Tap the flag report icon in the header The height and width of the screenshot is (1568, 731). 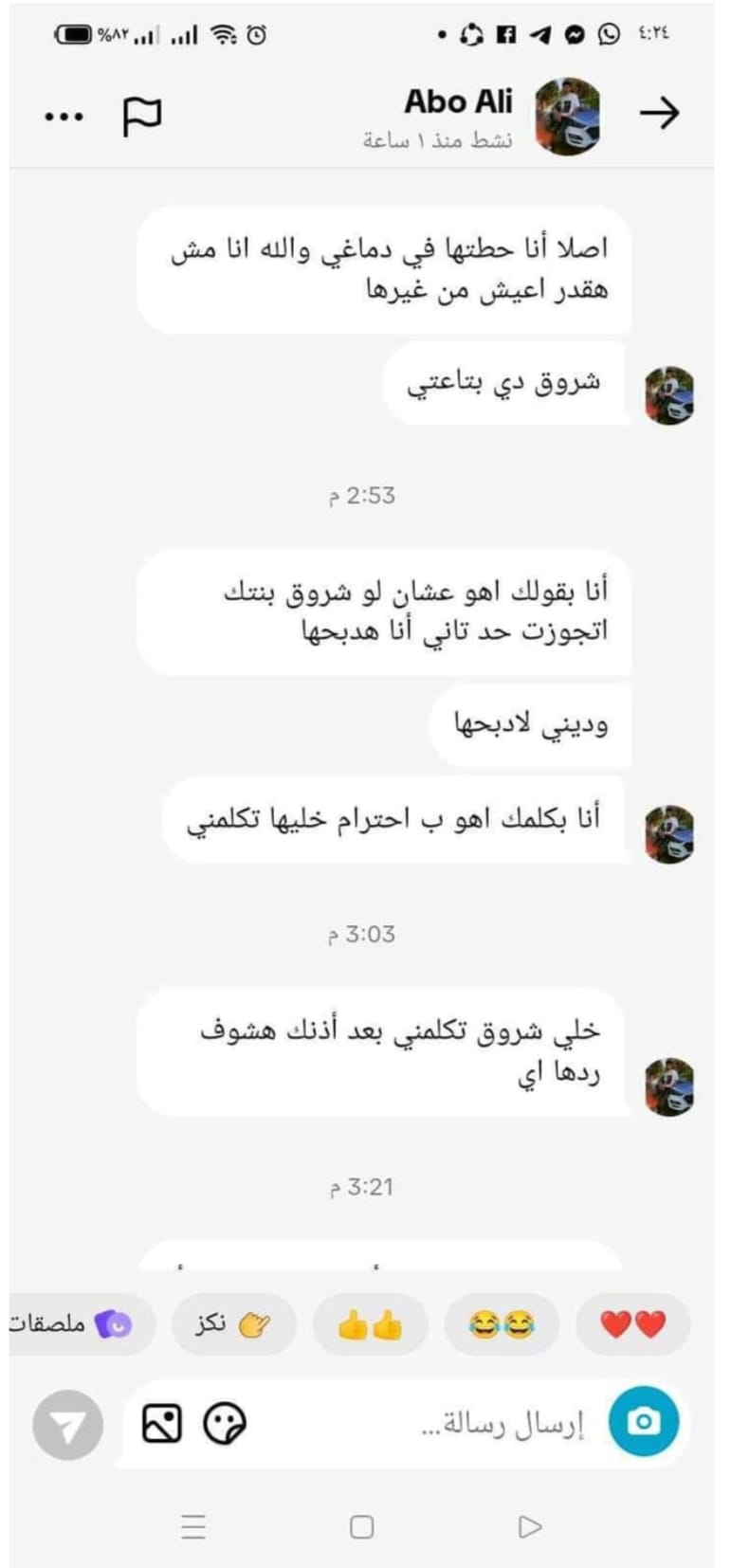coord(142,117)
